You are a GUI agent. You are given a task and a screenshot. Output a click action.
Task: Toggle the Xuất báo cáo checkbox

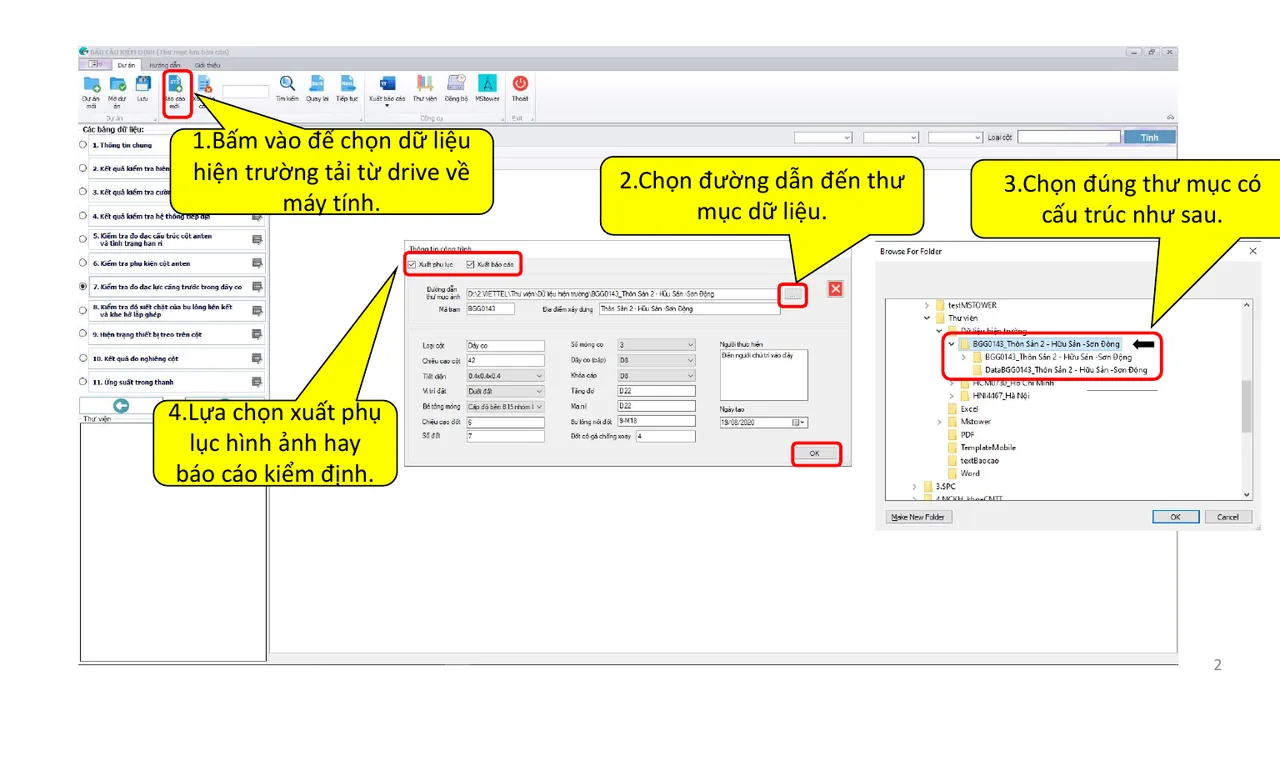[x=470, y=264]
